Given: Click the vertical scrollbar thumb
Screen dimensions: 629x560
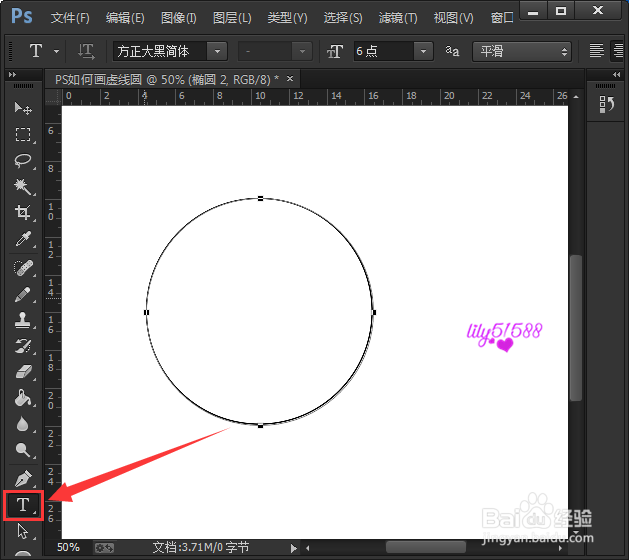Looking at the screenshot, I should (576, 327).
